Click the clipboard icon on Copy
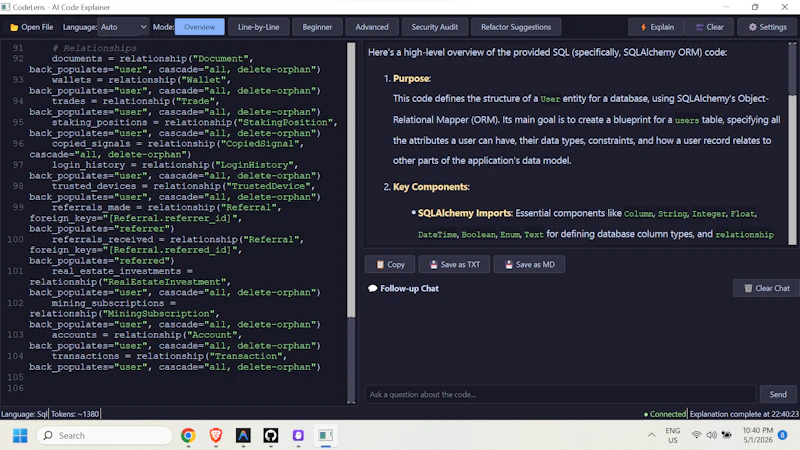Viewport: 800px width, 450px height. tap(380, 264)
